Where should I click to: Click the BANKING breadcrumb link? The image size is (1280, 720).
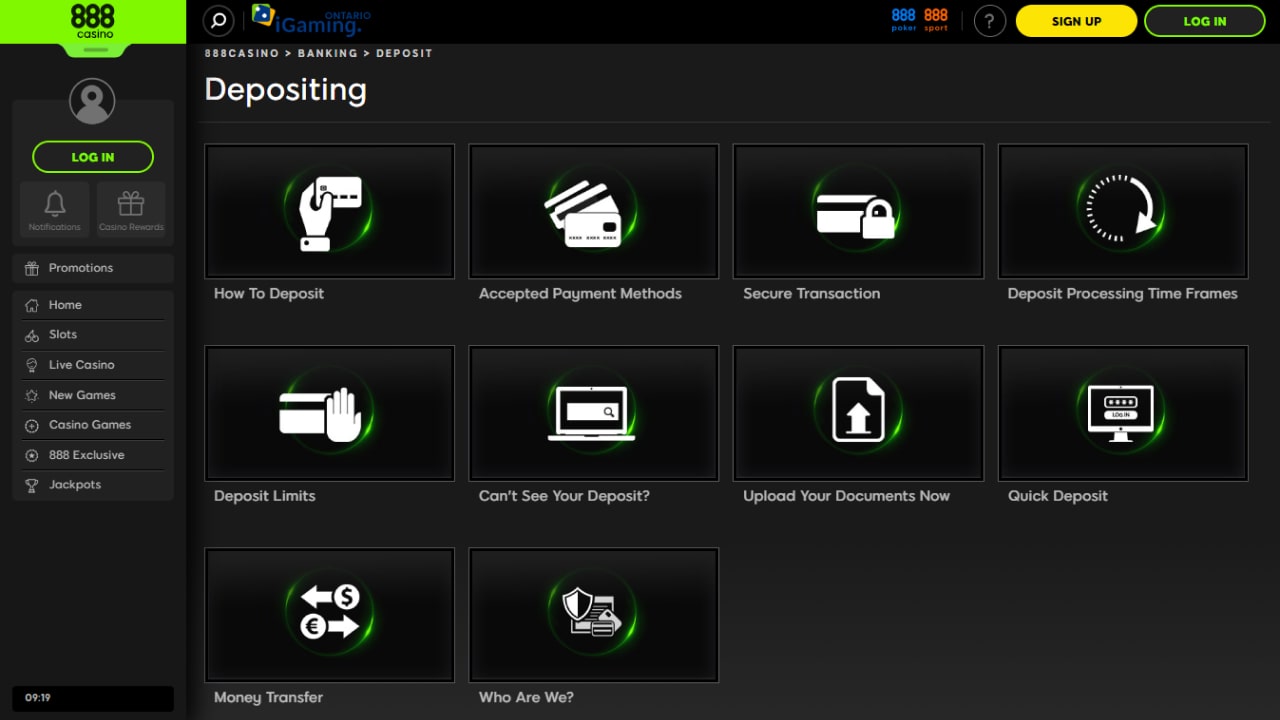tap(327, 53)
